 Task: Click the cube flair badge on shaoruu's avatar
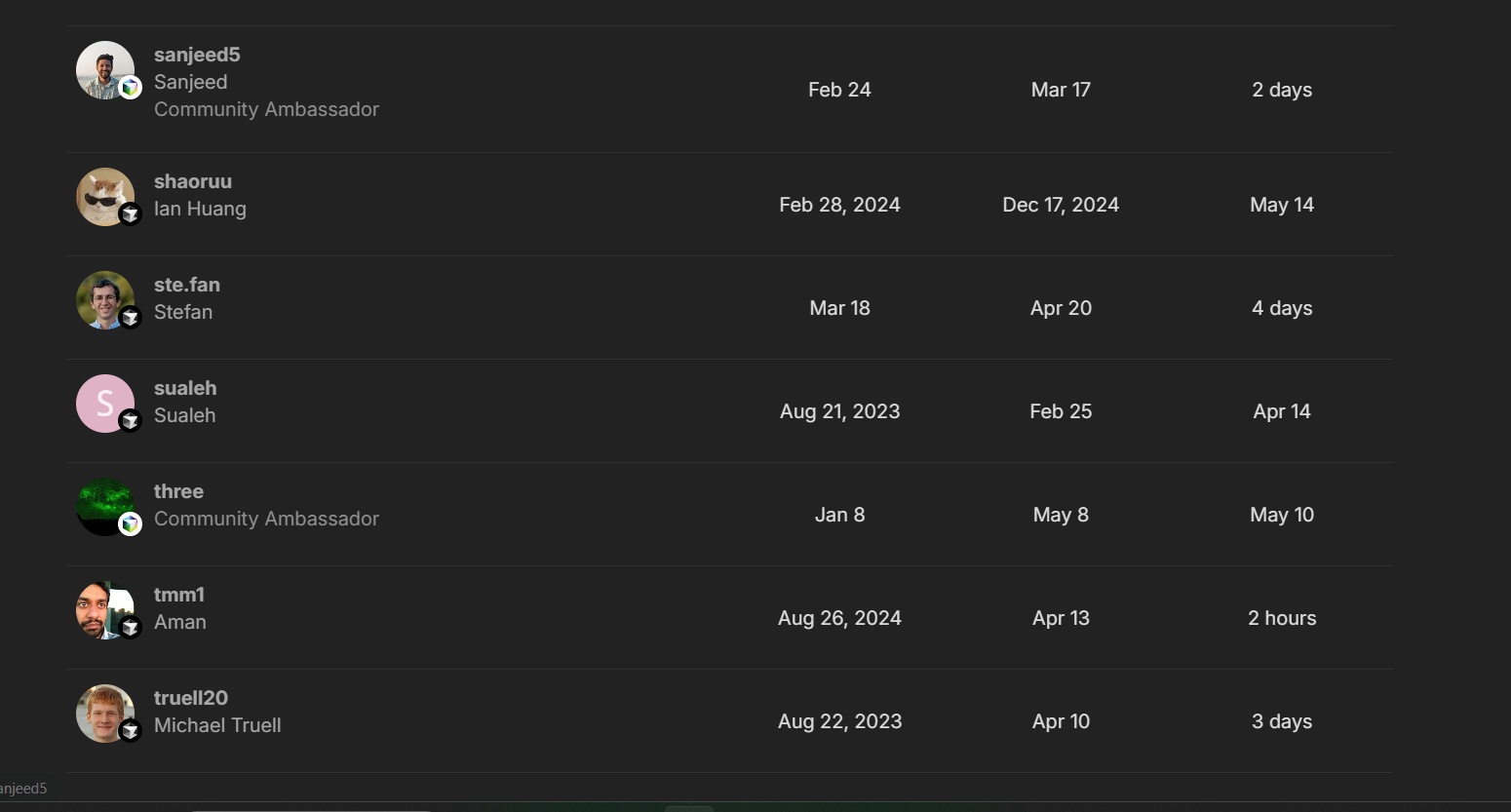(131, 214)
